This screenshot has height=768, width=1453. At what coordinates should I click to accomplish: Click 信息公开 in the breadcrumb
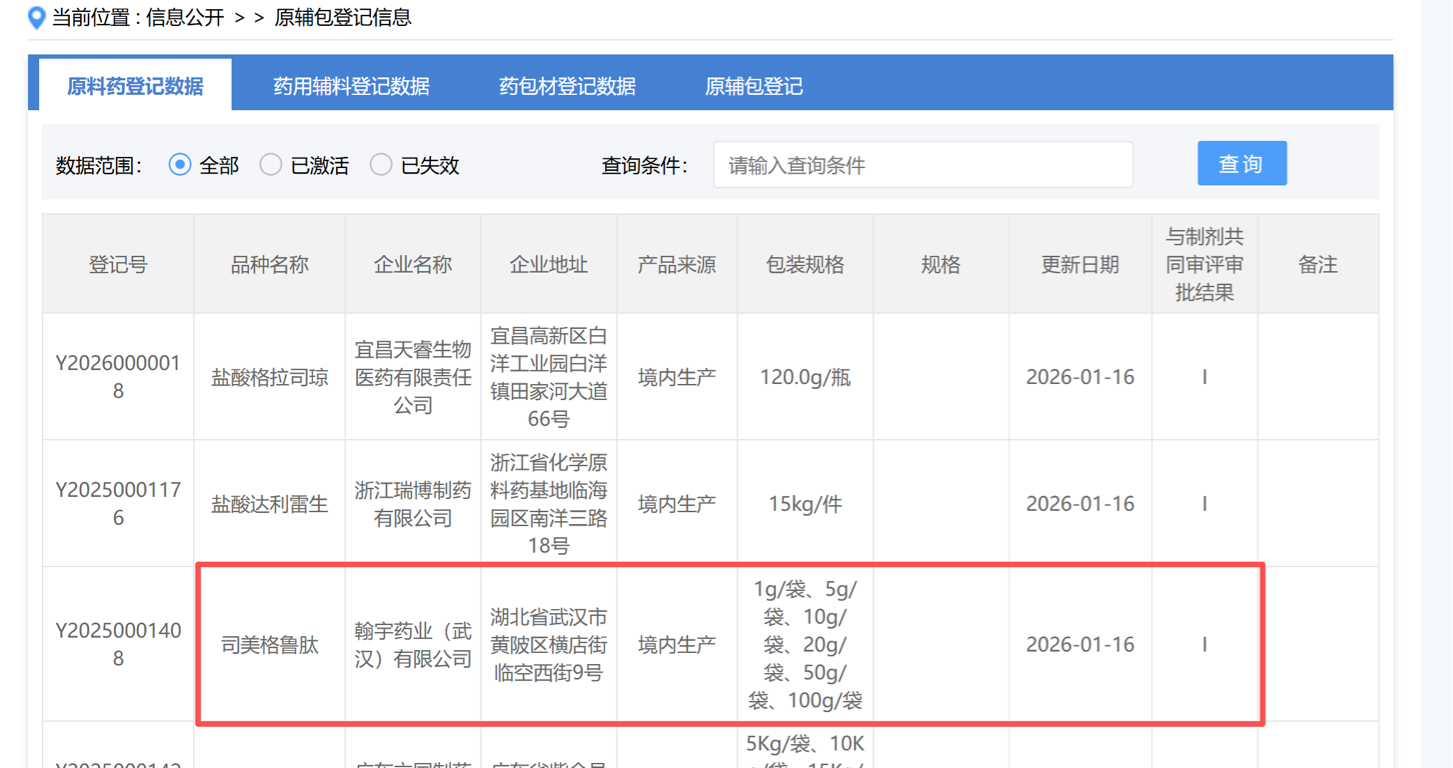pos(185,18)
